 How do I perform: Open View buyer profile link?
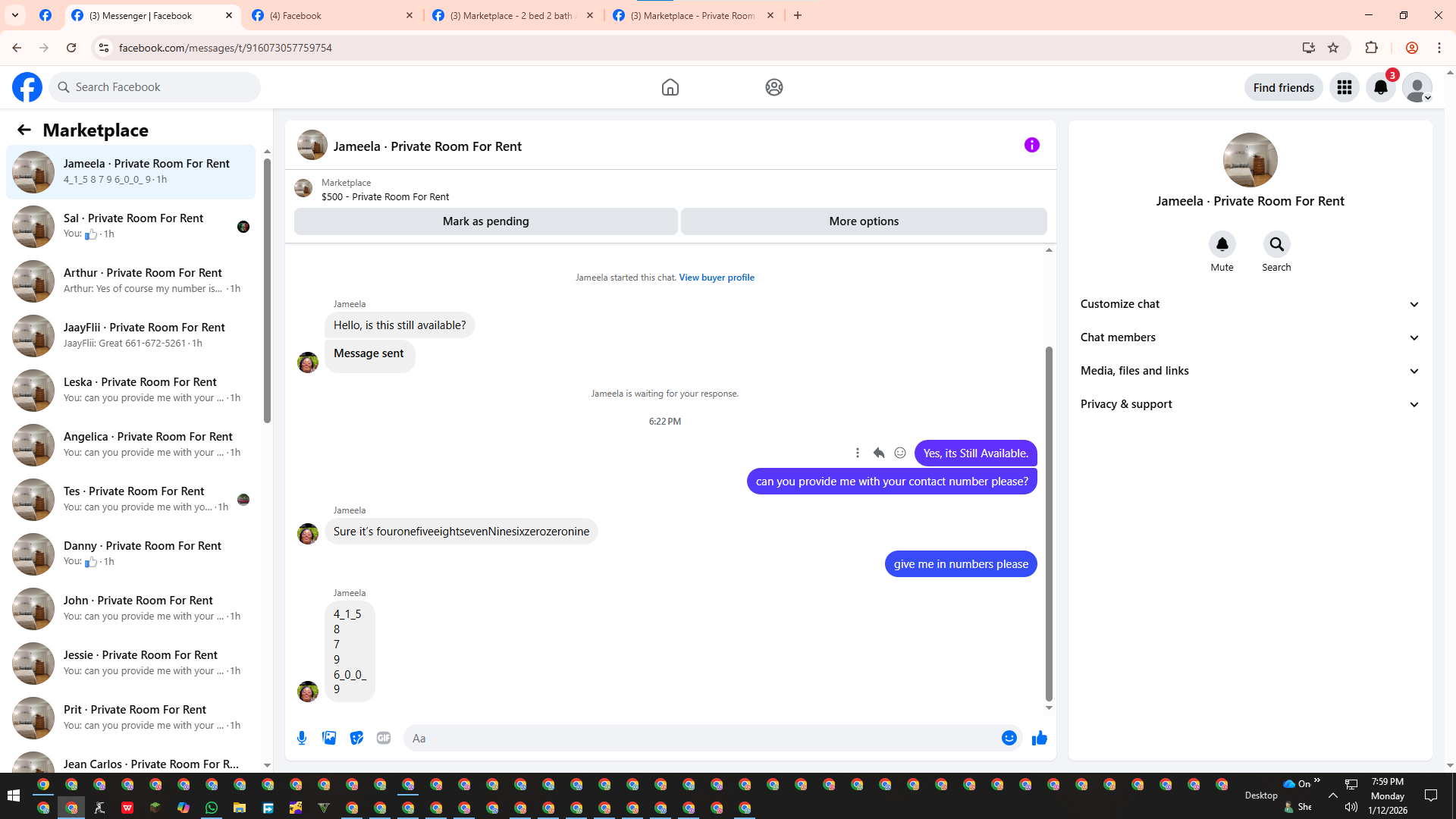tap(716, 278)
